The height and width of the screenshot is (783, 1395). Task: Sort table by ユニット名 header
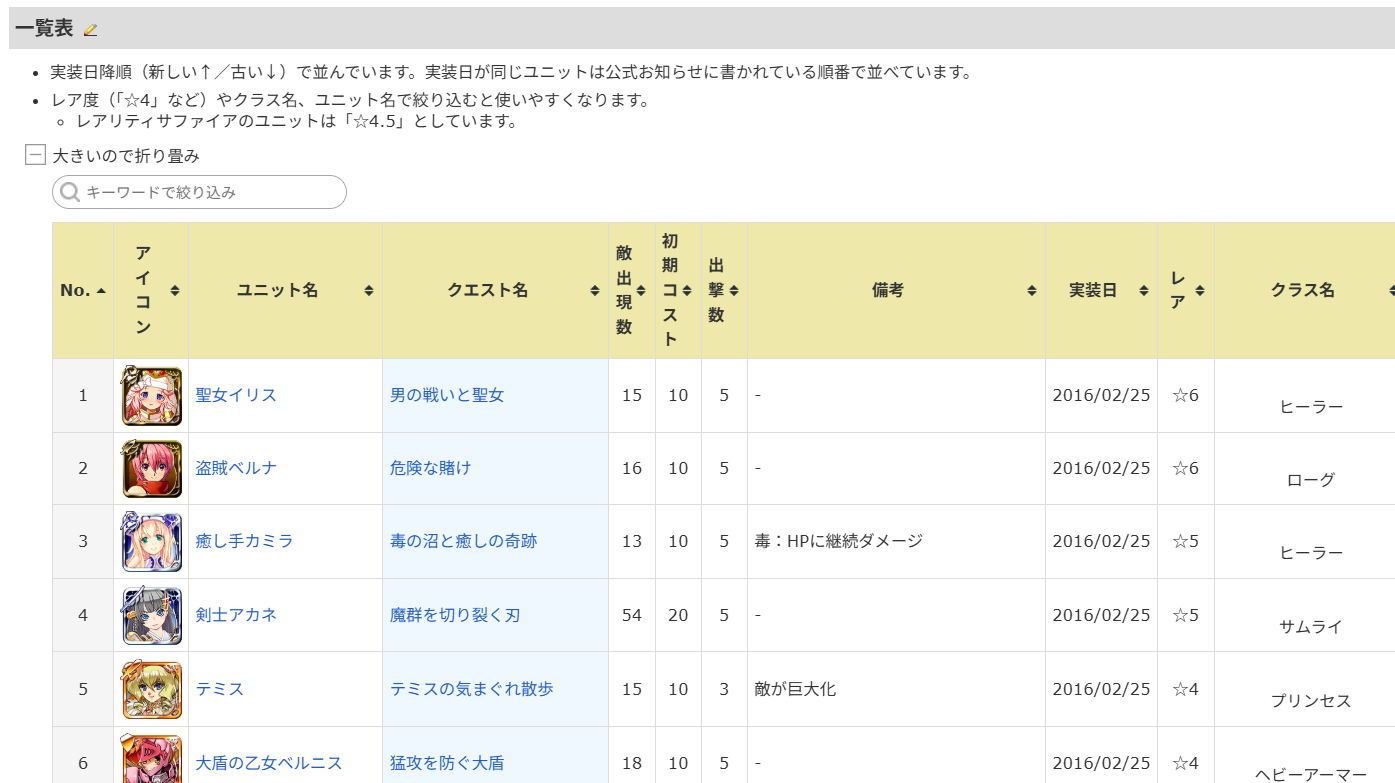[285, 290]
